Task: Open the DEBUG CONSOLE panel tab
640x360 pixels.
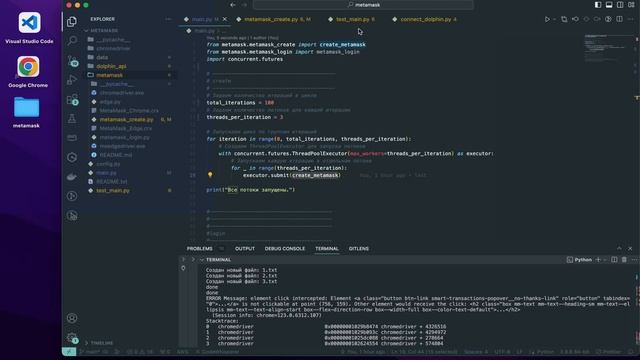Action: coord(285,249)
